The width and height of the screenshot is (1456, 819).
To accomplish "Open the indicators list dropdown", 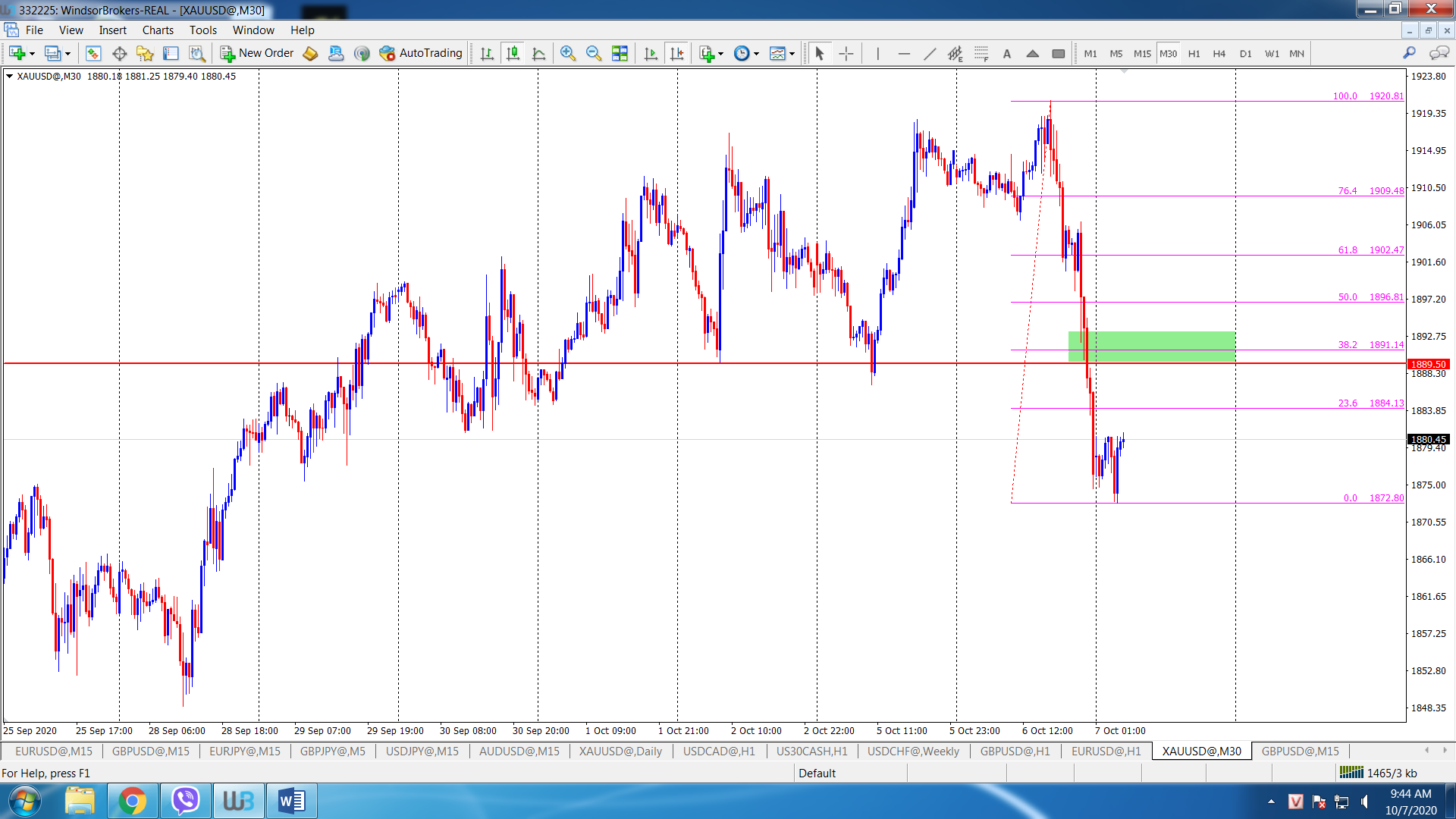I will [711, 53].
